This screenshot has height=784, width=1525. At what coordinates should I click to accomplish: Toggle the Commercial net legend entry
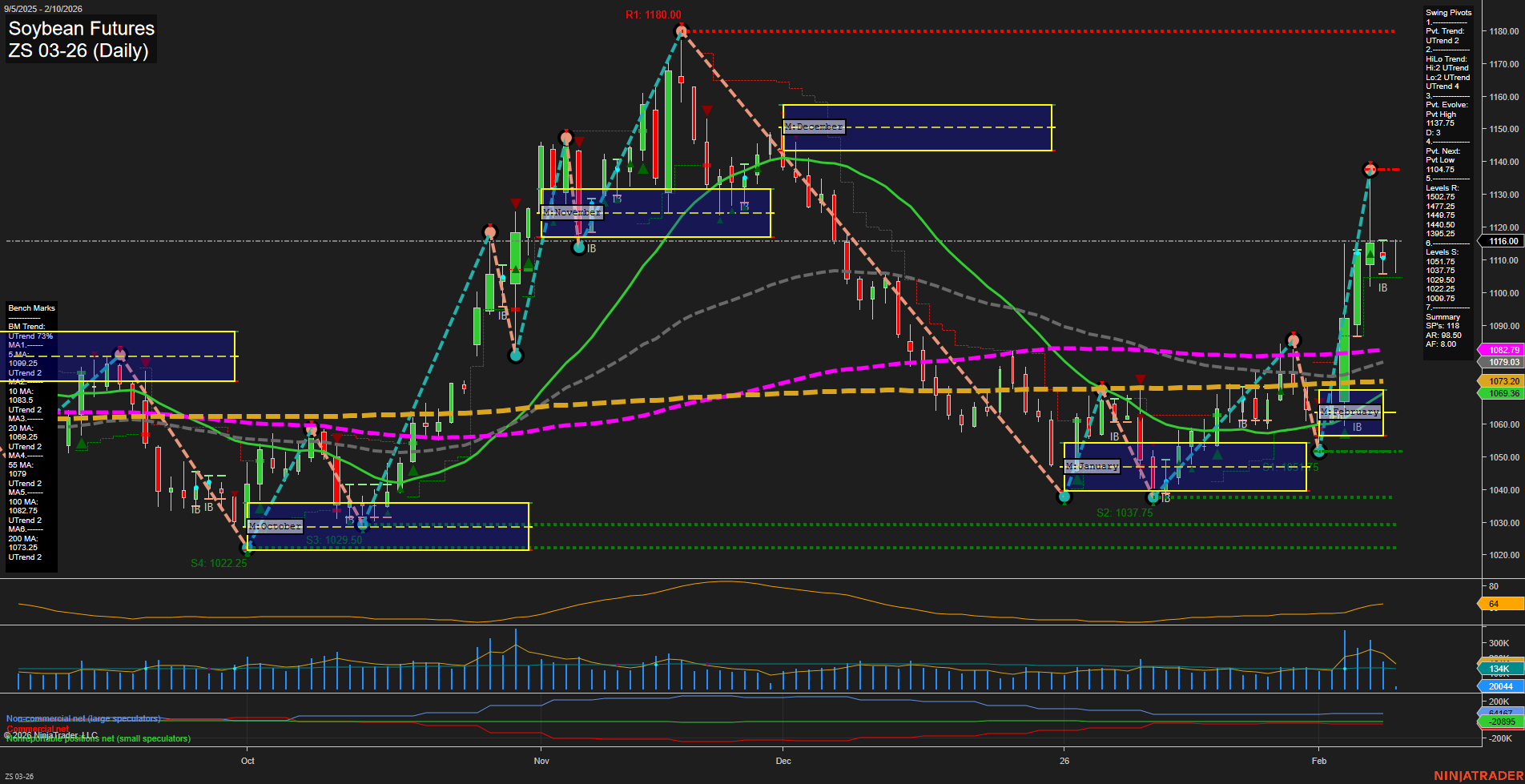[36, 728]
